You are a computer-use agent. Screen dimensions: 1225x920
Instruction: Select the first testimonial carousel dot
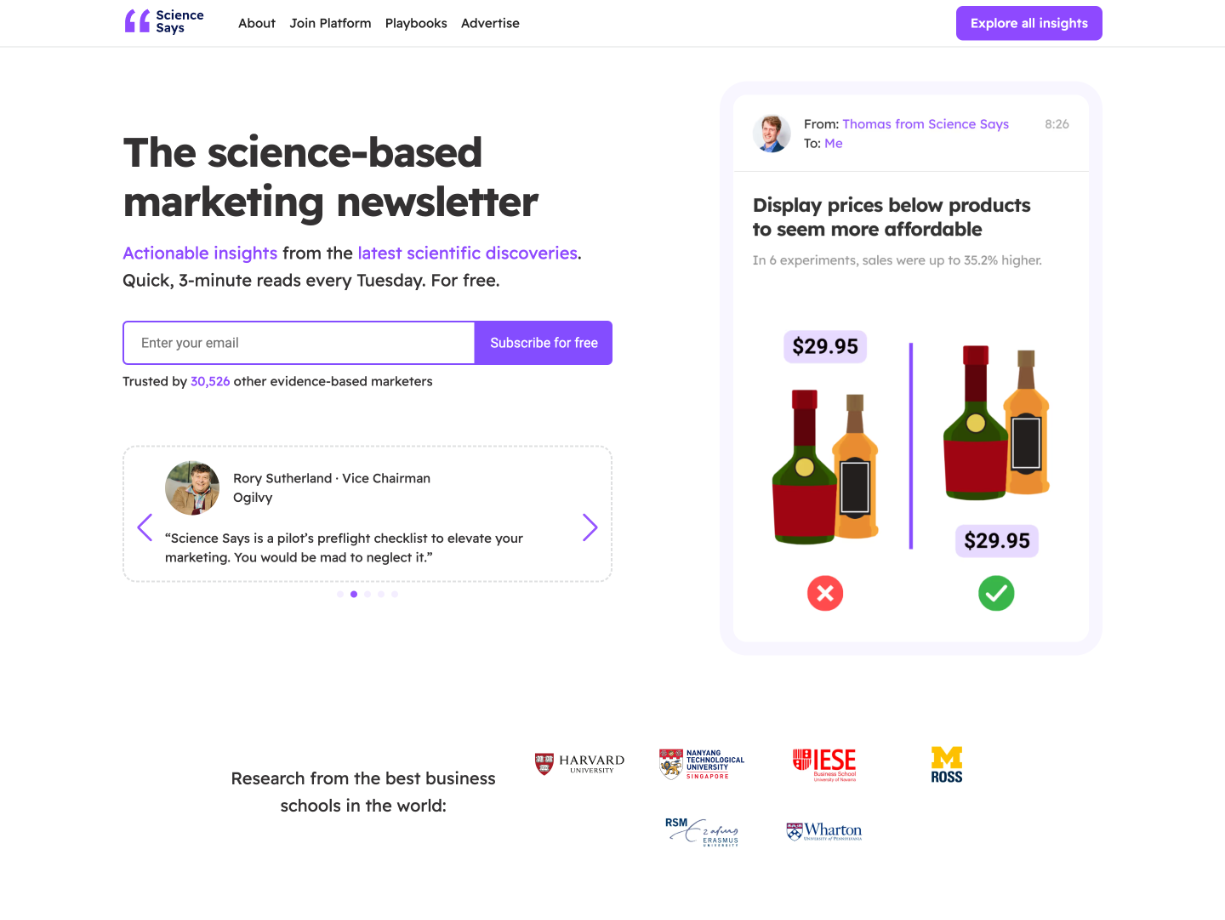(340, 594)
